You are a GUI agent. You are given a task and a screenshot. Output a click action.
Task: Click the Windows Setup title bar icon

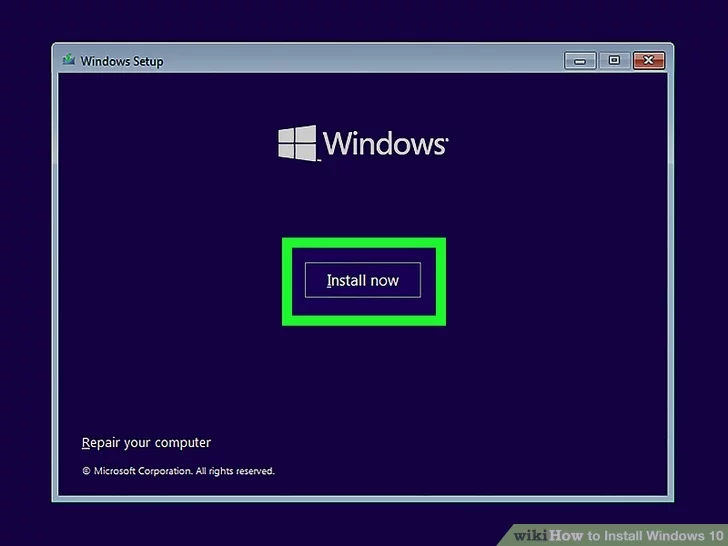pos(69,60)
